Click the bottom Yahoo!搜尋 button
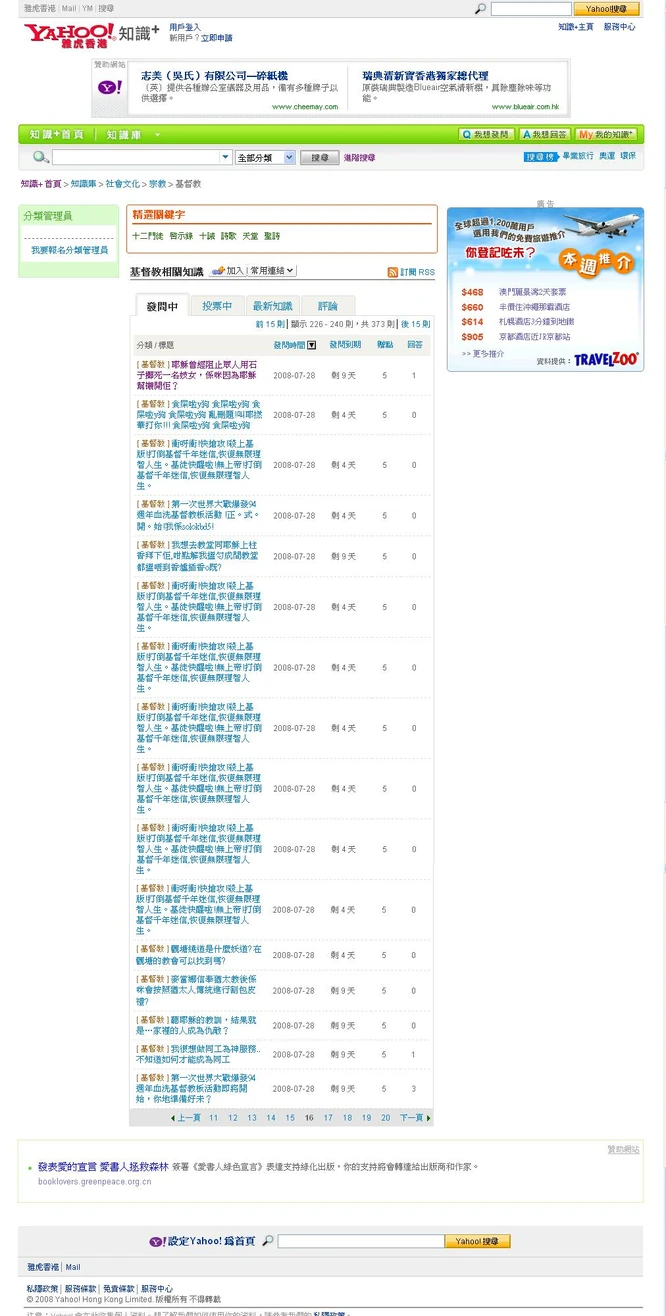 (477, 1241)
